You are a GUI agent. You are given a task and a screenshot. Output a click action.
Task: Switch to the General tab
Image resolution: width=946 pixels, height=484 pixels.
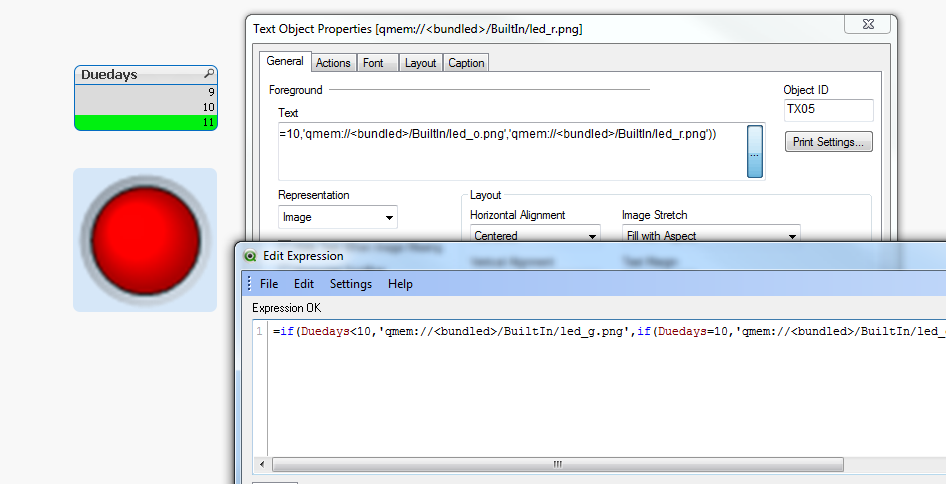[x=285, y=61]
